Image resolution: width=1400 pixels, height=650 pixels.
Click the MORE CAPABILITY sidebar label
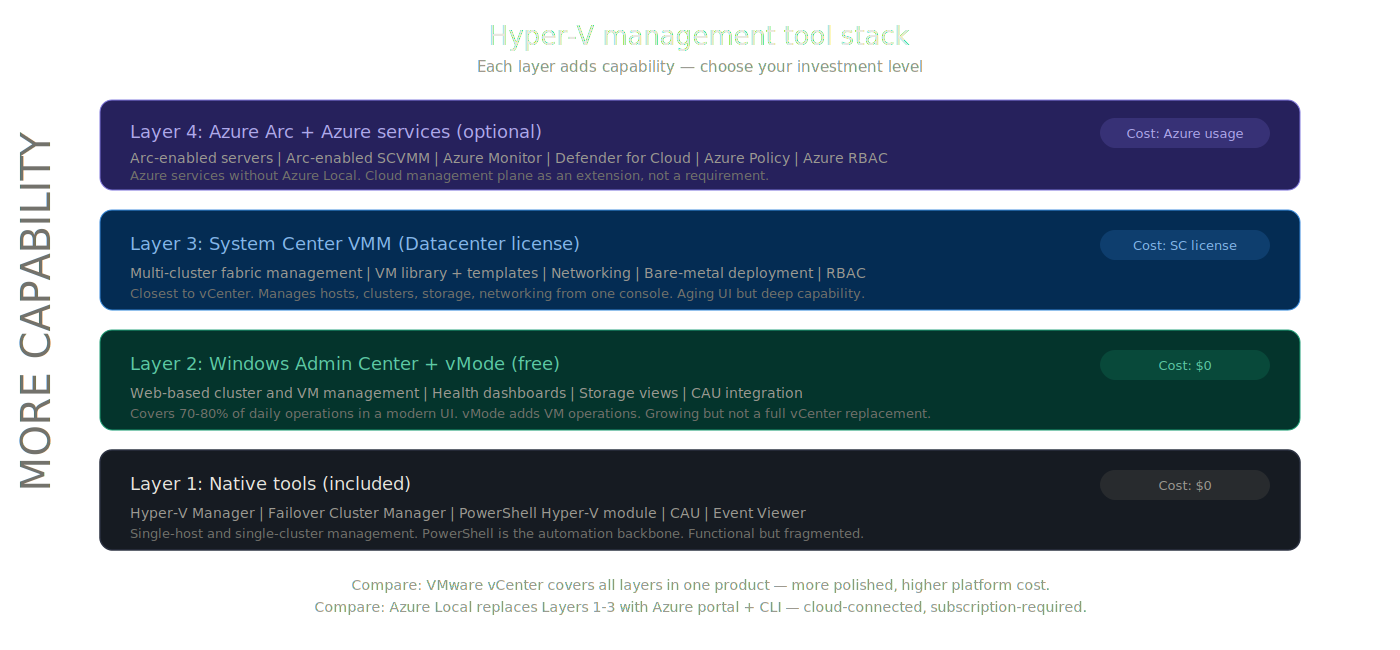pos(36,310)
